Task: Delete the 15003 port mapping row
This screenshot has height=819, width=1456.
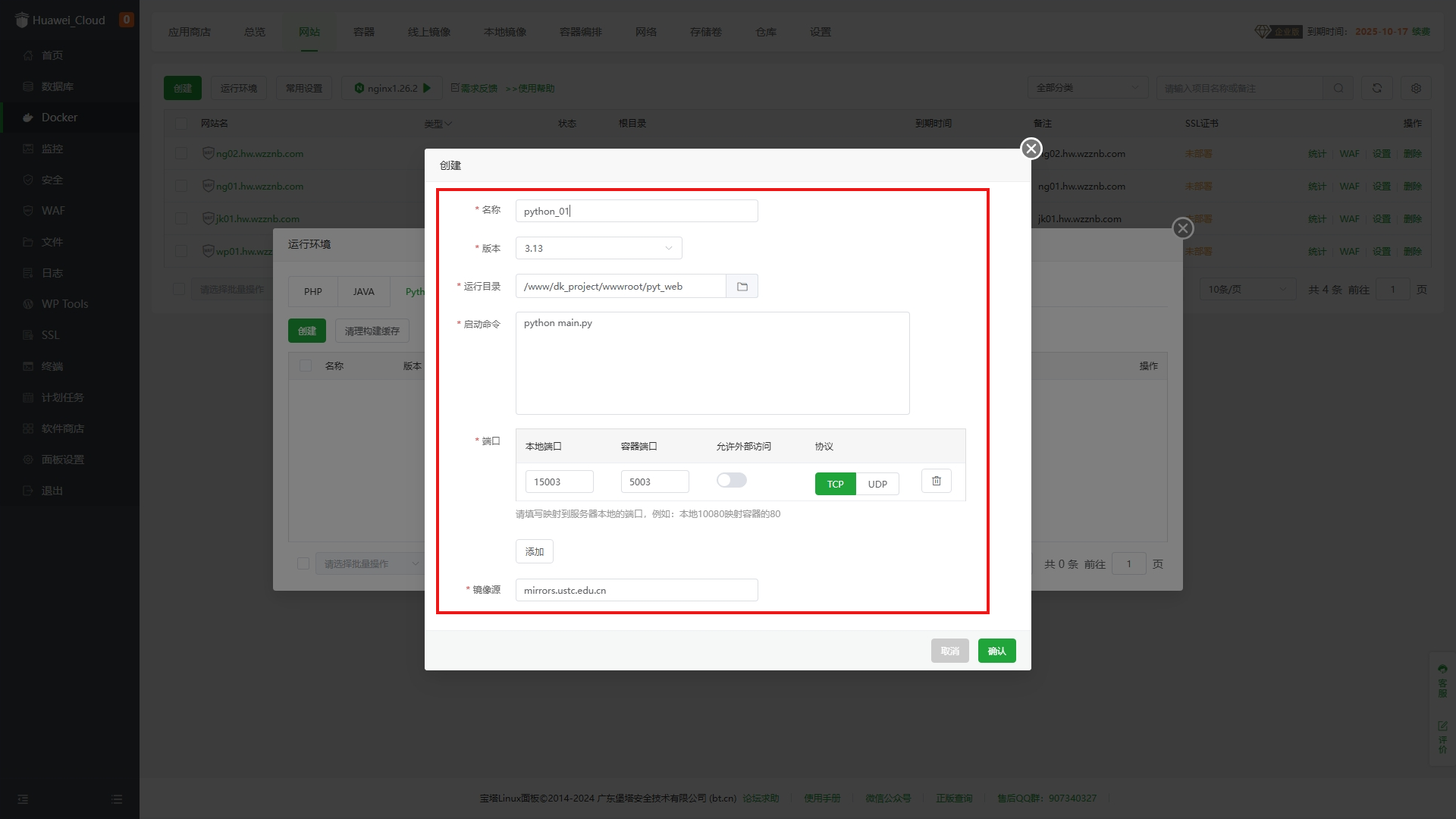Action: coord(937,481)
